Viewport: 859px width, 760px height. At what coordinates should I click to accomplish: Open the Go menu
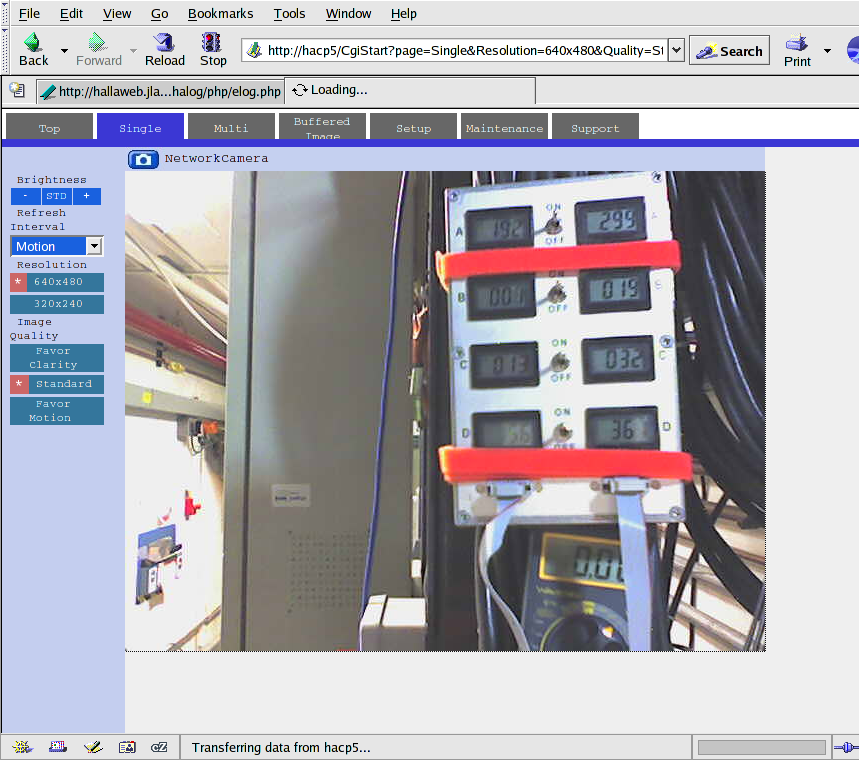[159, 14]
